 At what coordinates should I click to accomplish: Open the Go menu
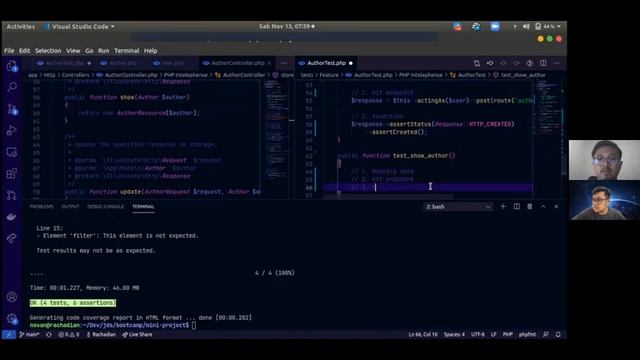click(x=89, y=51)
